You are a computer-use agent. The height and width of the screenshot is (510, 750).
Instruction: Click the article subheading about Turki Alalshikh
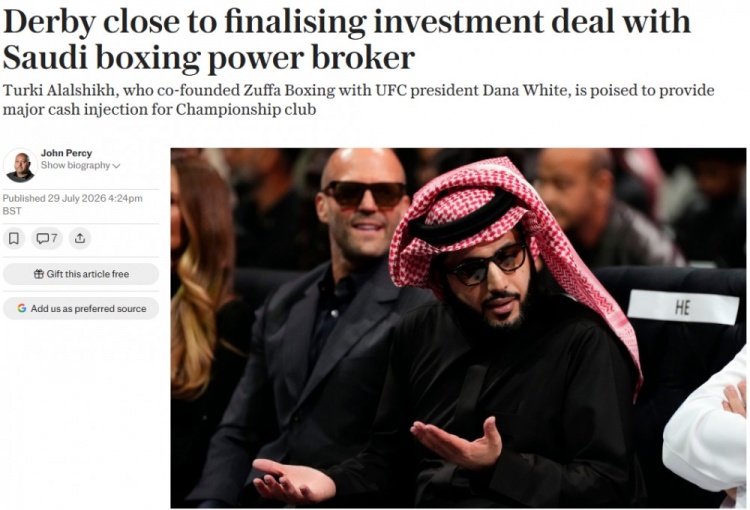[x=358, y=100]
